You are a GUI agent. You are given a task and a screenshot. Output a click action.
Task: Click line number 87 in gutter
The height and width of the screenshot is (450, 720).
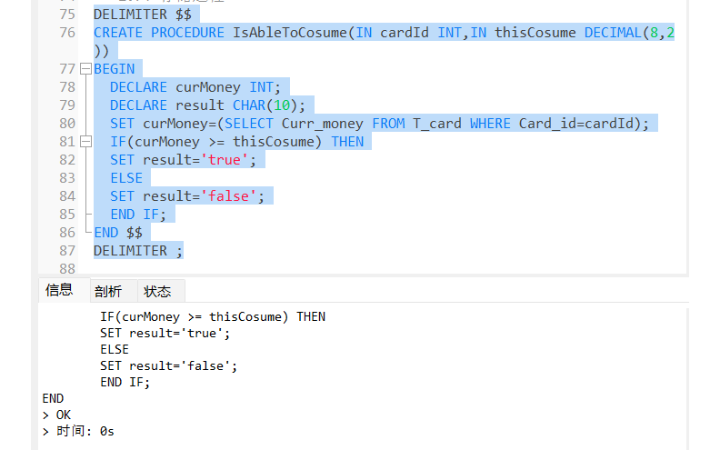(67, 251)
